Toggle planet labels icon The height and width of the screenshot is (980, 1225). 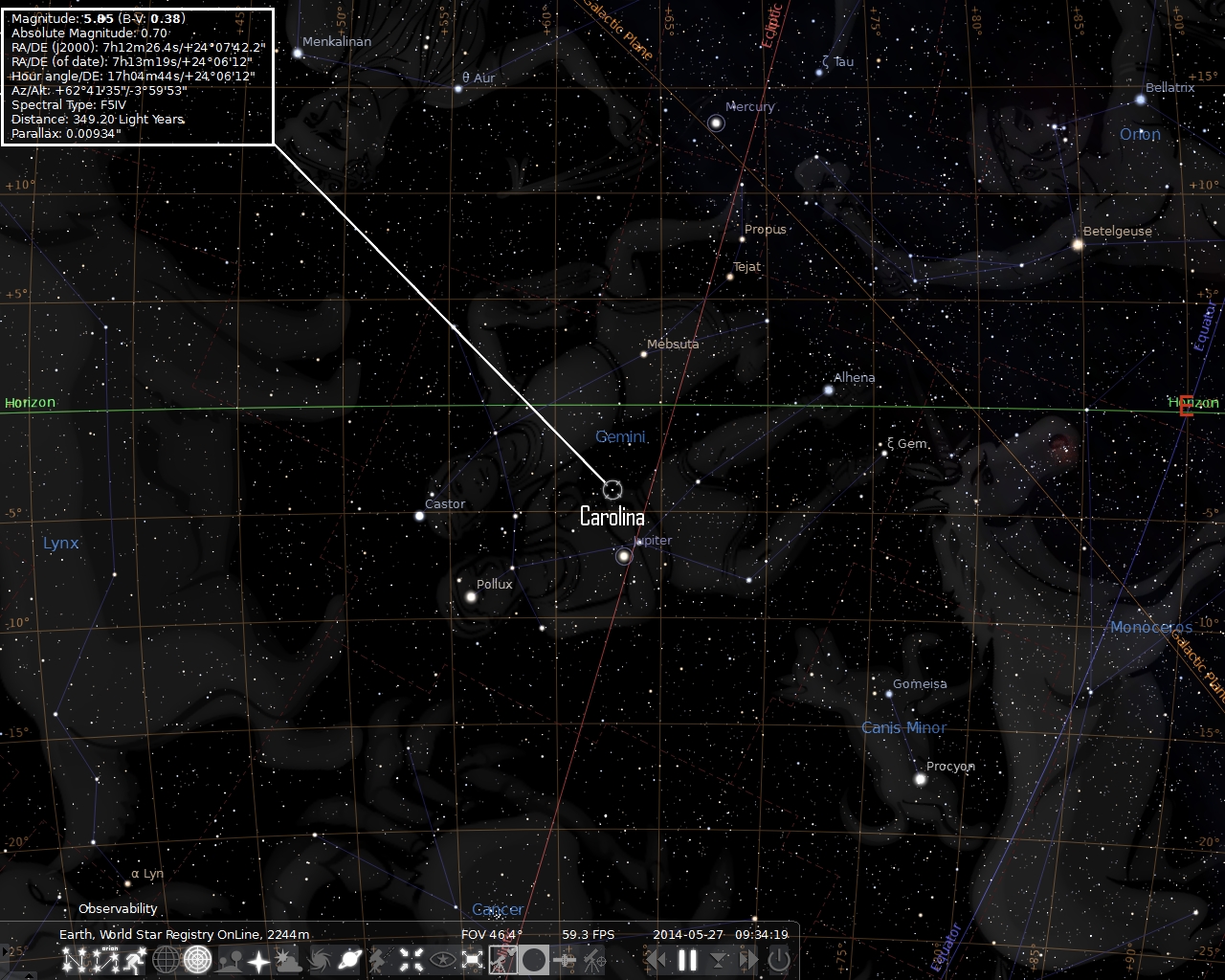point(349,960)
